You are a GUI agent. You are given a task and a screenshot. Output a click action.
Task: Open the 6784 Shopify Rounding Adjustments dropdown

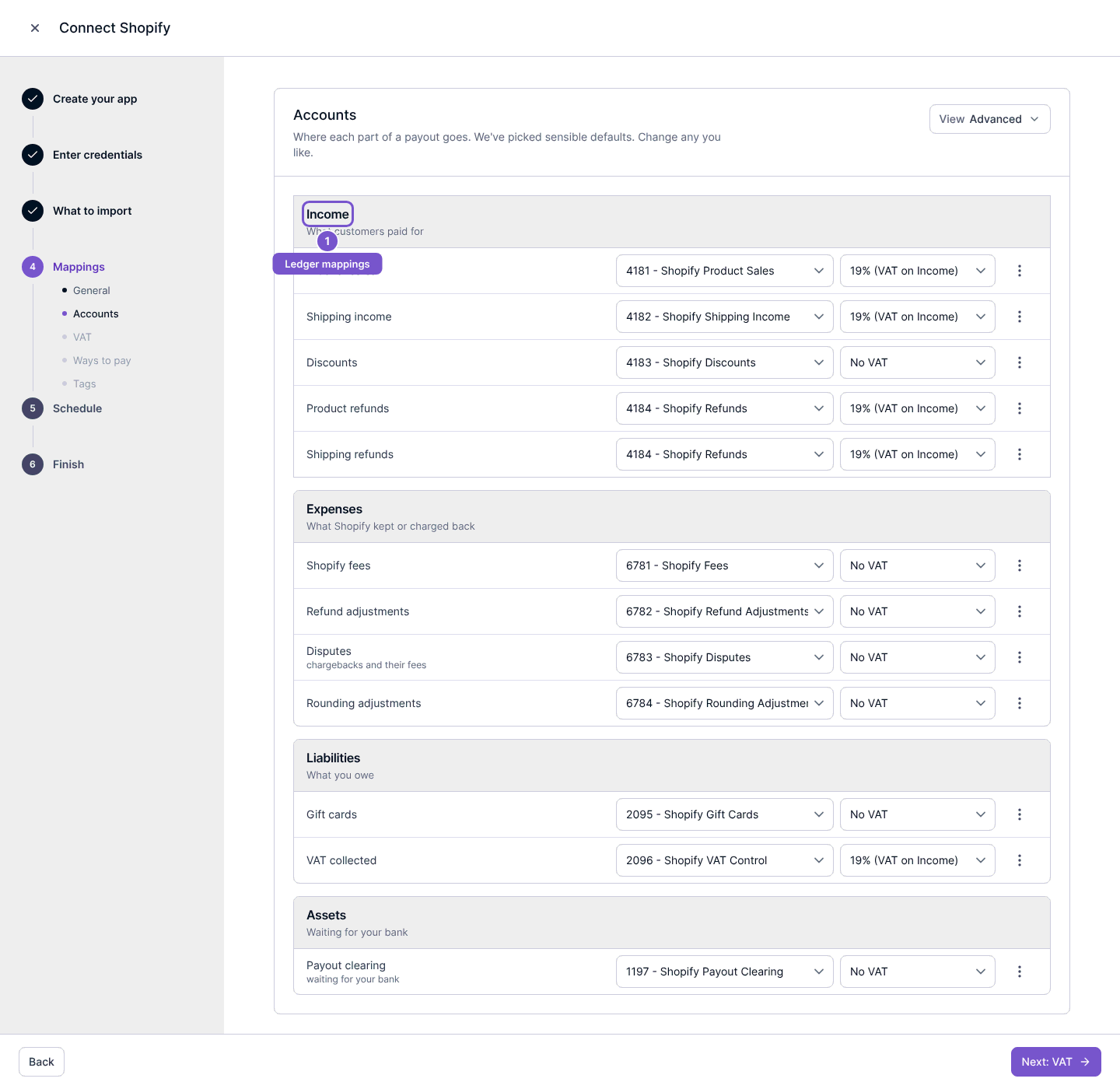tap(724, 703)
